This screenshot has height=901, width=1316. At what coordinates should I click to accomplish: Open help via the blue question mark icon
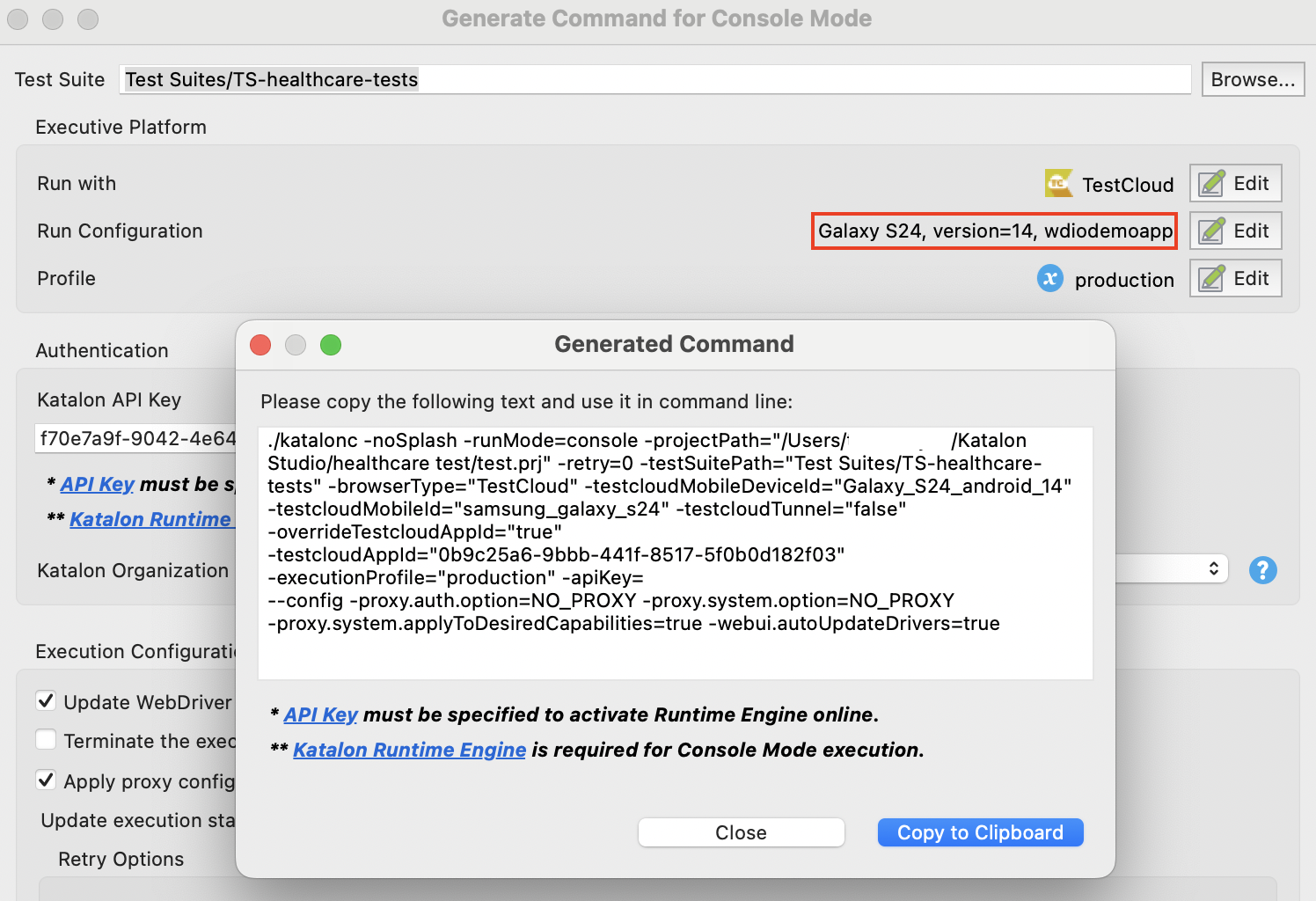point(1262,570)
